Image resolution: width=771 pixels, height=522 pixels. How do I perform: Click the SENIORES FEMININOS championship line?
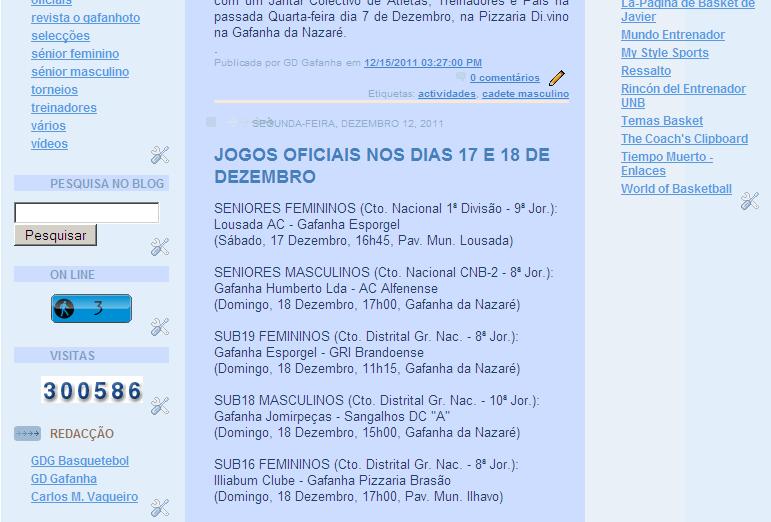click(386, 208)
